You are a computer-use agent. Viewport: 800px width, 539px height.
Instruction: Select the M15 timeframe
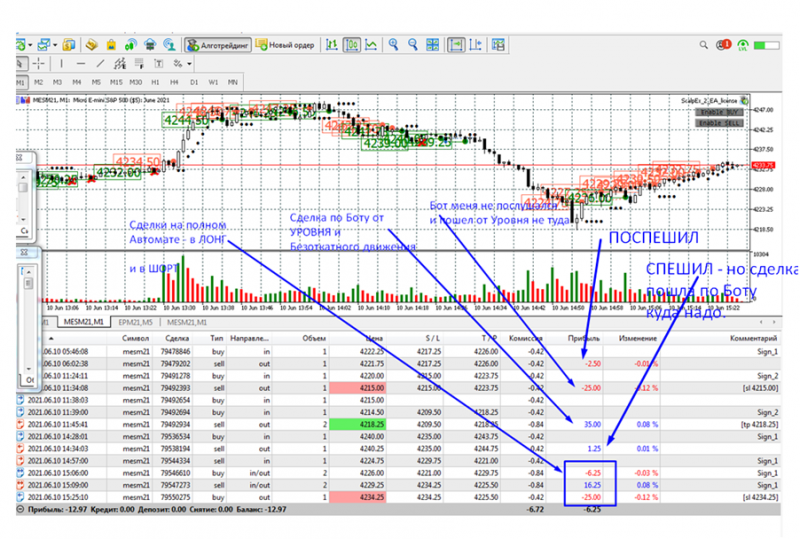116,82
